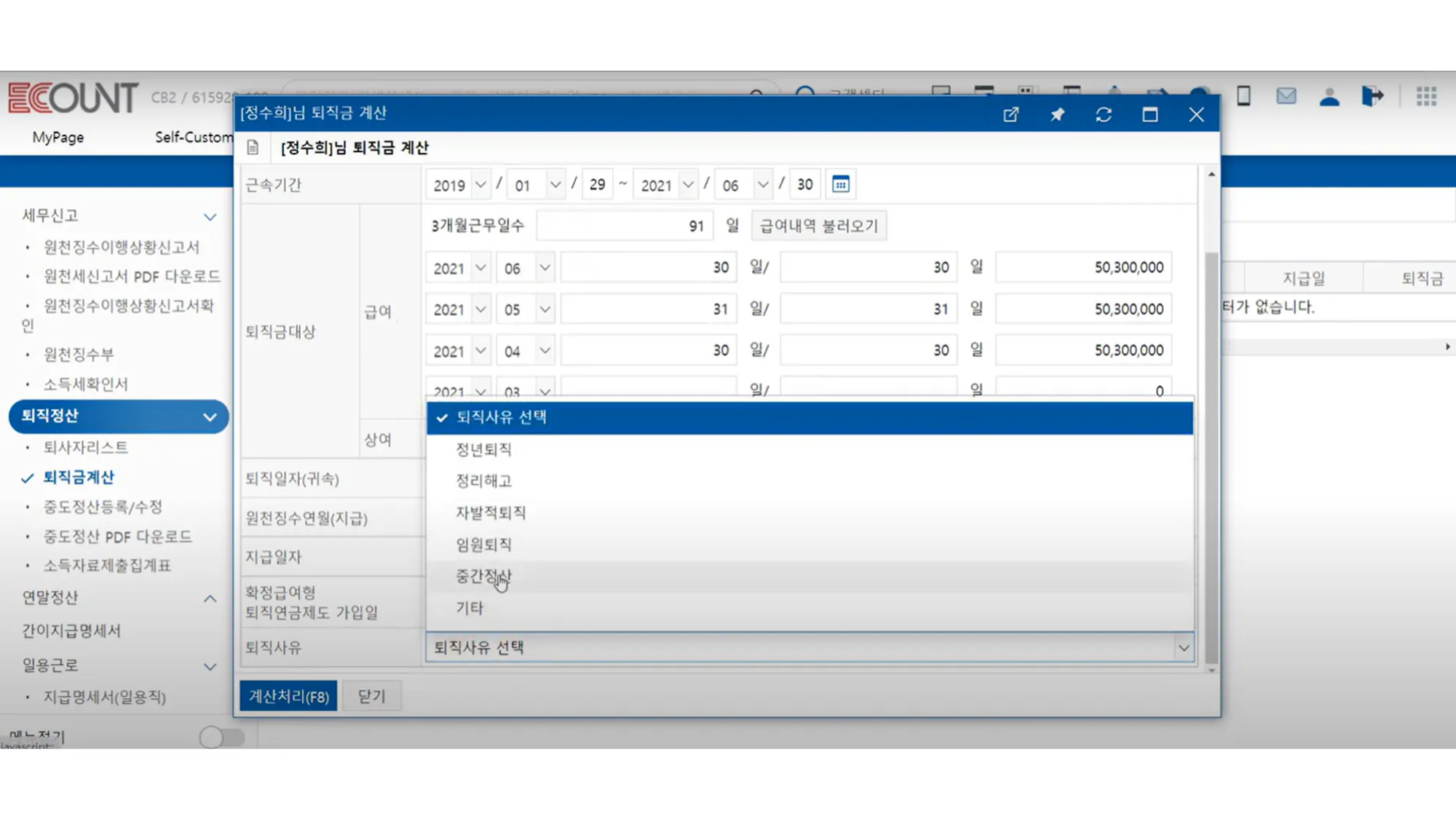Open month 05 dropdown in salary row
The height and width of the screenshot is (819, 1456).
point(526,309)
